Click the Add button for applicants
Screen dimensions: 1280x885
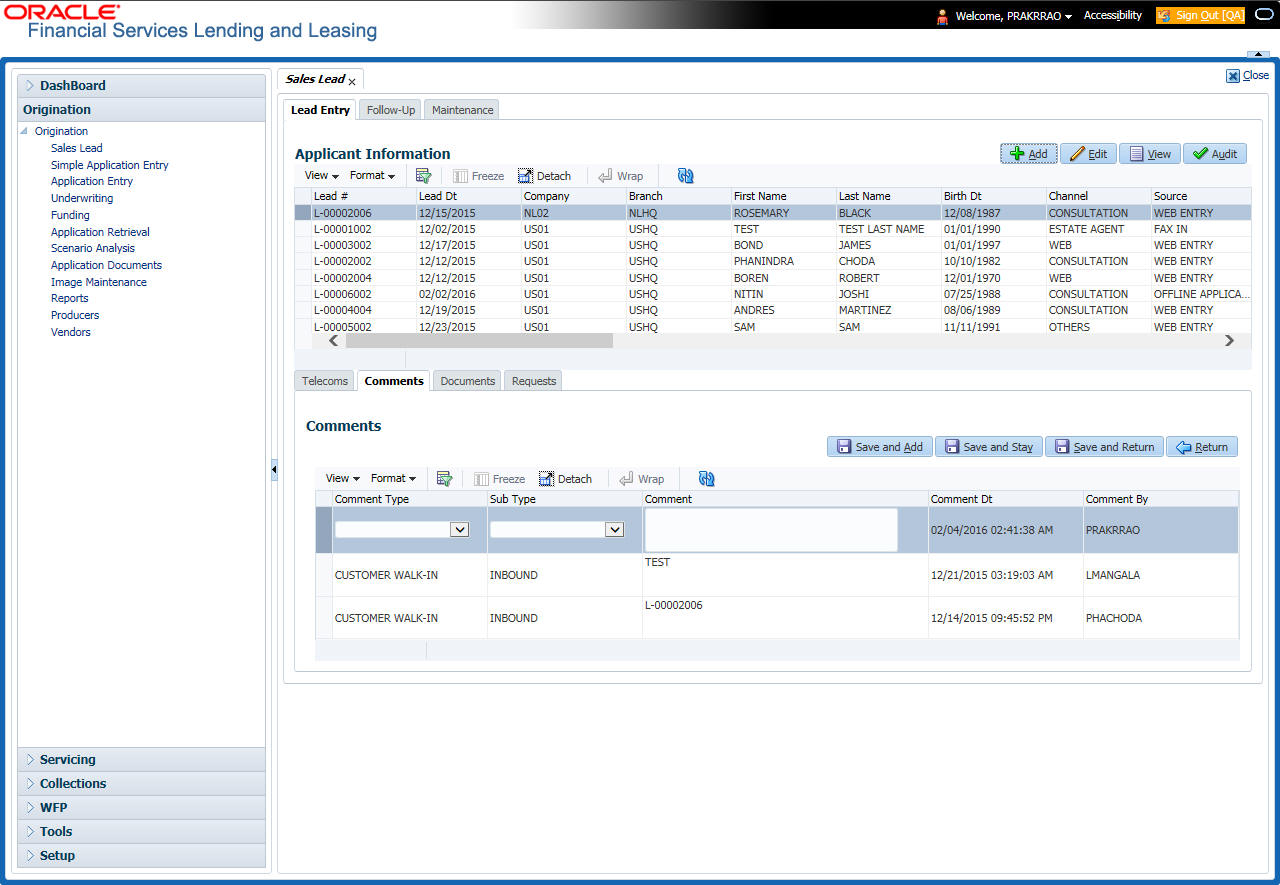[x=1028, y=154]
